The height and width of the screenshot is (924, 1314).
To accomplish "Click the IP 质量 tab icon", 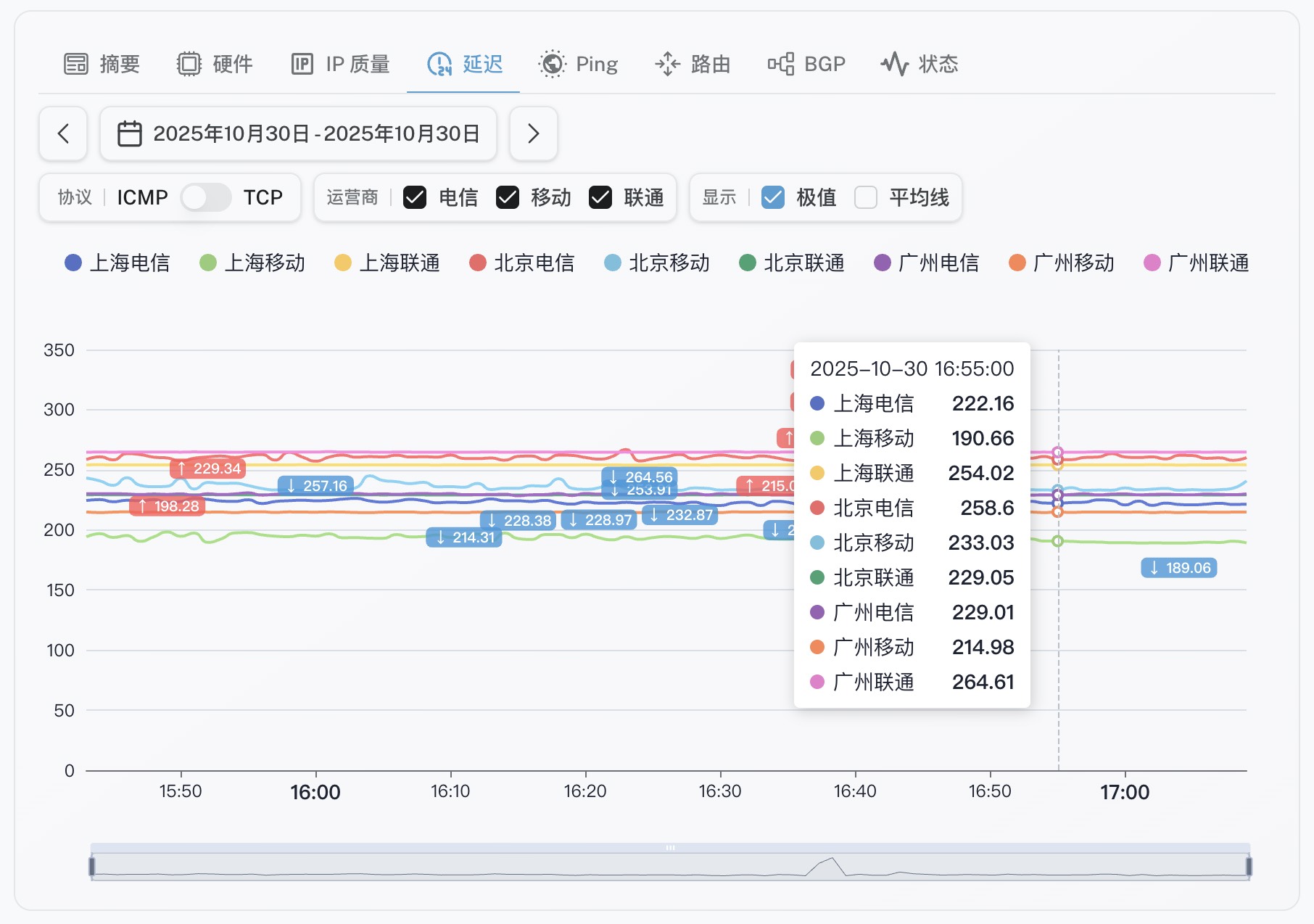I will (302, 64).
